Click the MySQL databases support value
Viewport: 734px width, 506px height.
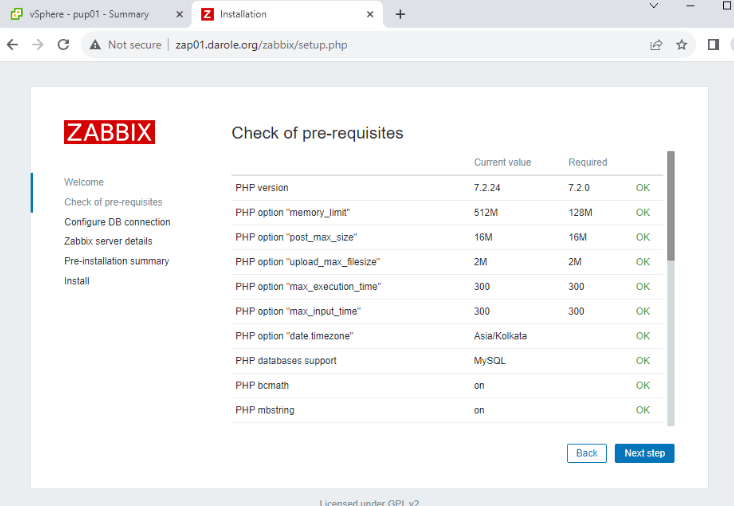tap(490, 361)
